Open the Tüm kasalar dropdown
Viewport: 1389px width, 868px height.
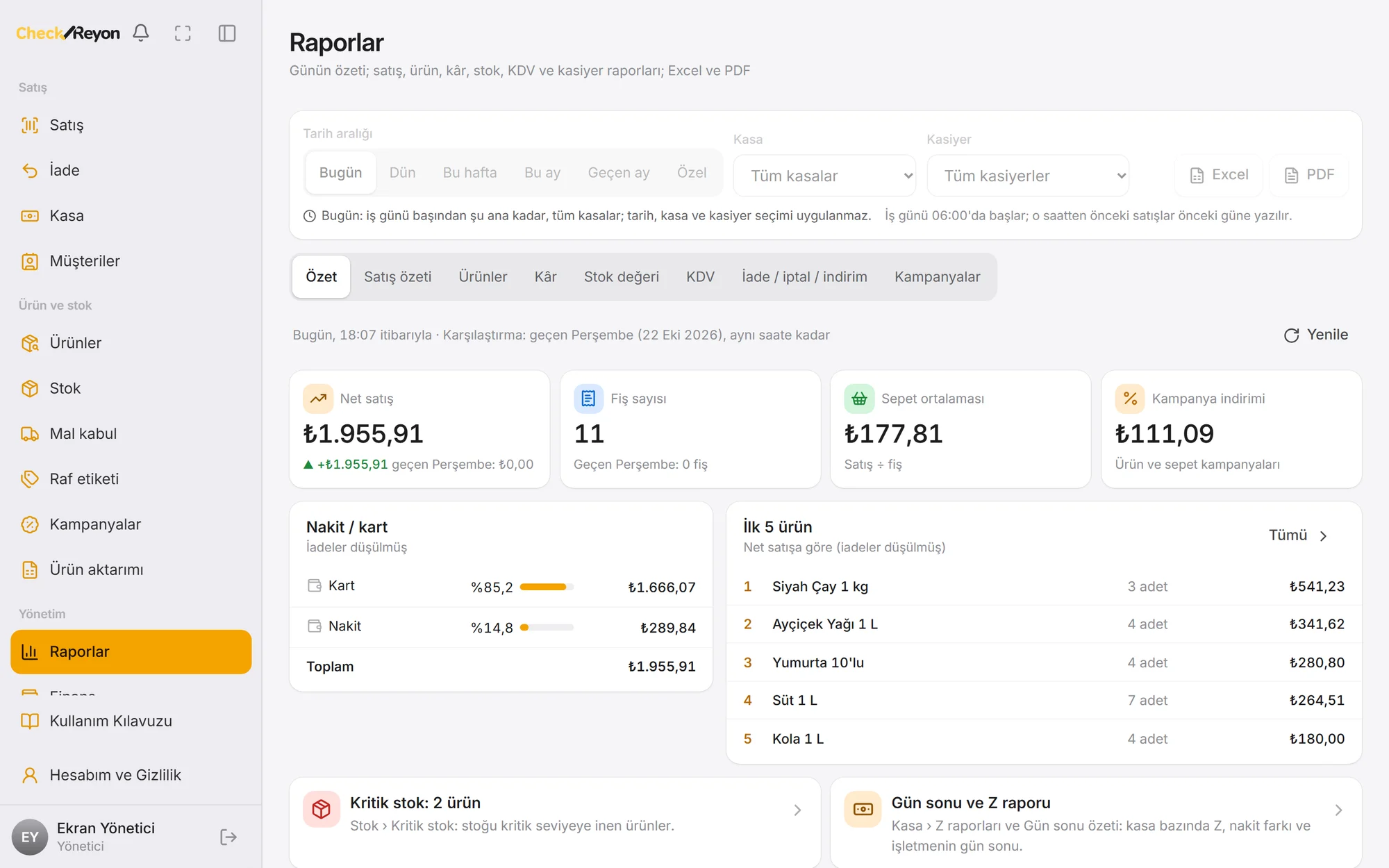tap(824, 176)
